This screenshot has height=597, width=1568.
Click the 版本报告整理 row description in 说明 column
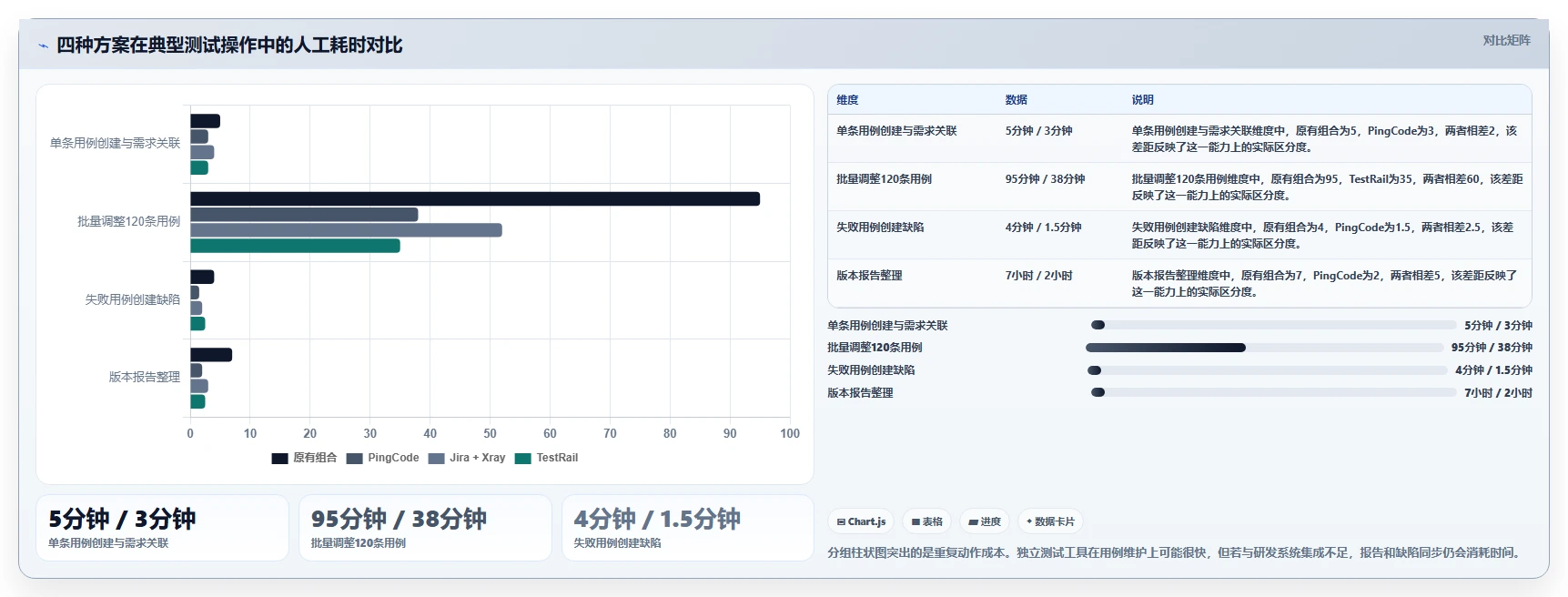click(1324, 284)
